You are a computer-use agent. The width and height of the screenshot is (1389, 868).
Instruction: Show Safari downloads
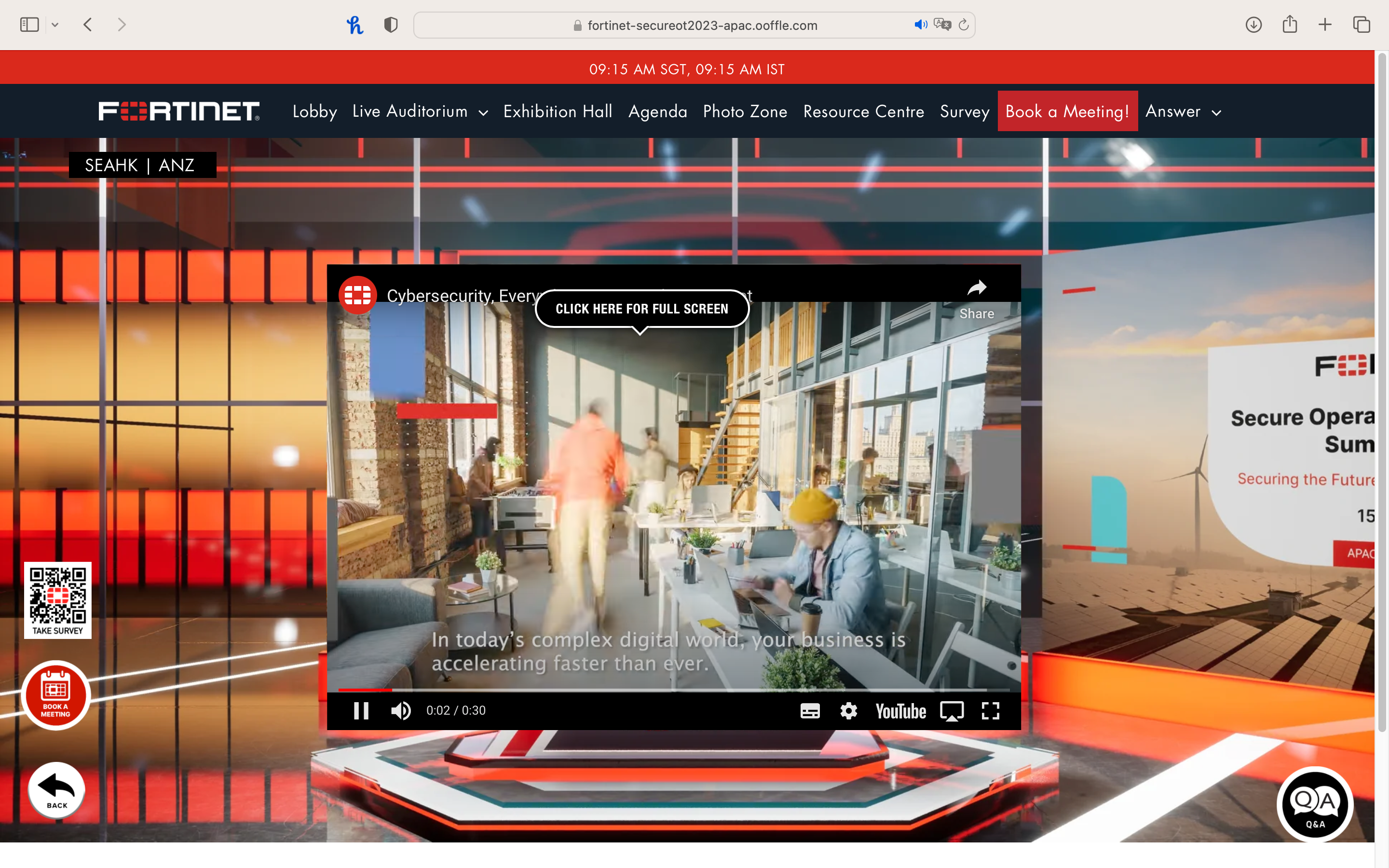1253,25
